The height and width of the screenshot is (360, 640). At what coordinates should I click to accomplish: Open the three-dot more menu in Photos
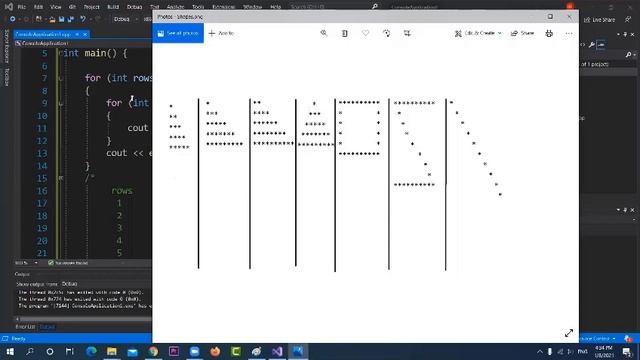pyautogui.click(x=569, y=33)
